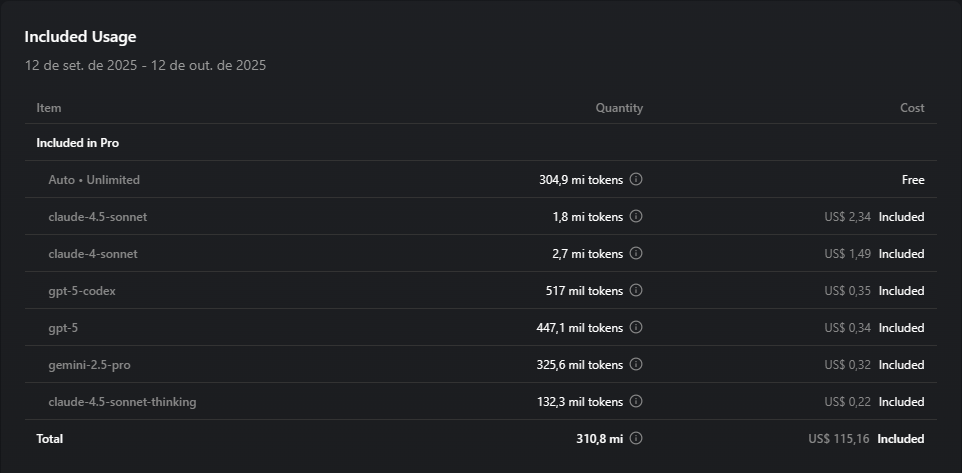Screen dimensions: 962x473
Task: Click the billing period date range text
Action: [x=145, y=66]
